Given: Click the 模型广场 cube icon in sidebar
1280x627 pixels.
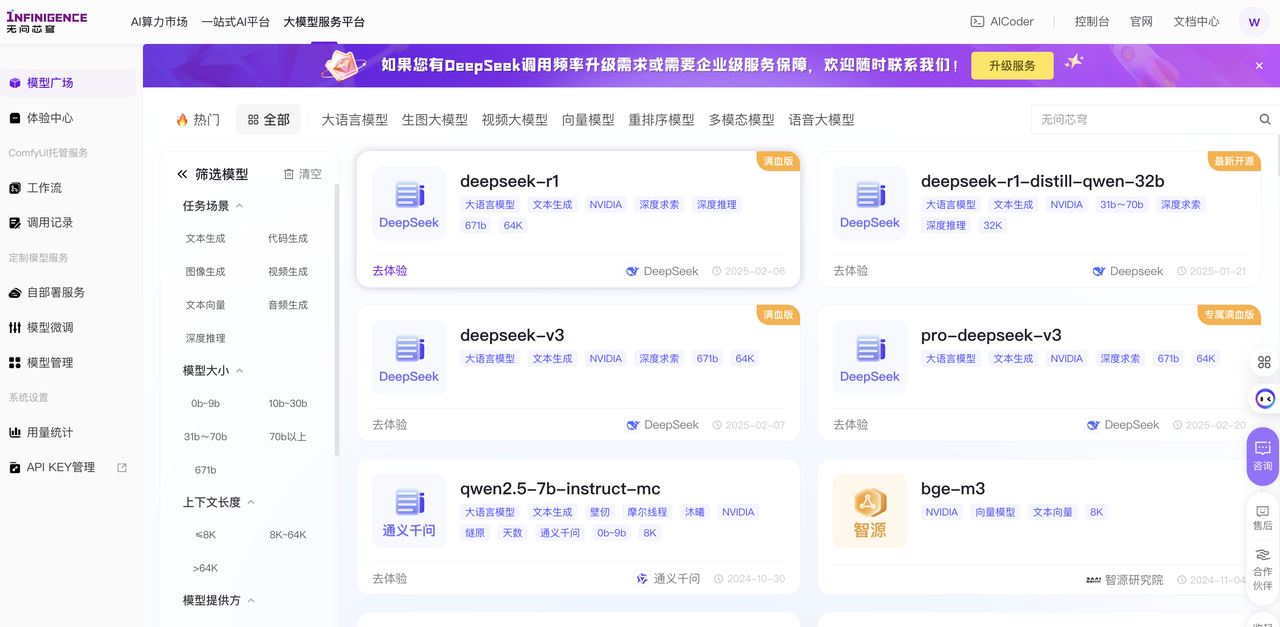Looking at the screenshot, I should (x=15, y=83).
